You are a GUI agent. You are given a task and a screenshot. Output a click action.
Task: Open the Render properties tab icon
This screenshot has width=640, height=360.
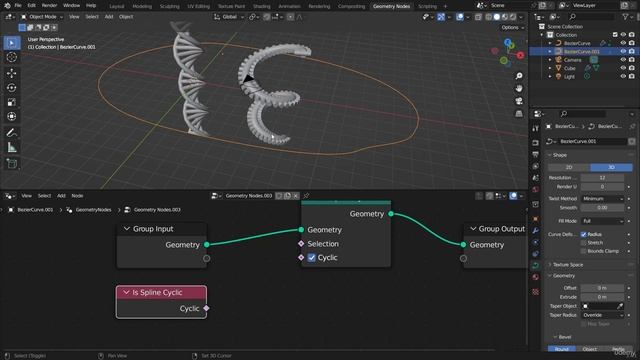pyautogui.click(x=536, y=142)
